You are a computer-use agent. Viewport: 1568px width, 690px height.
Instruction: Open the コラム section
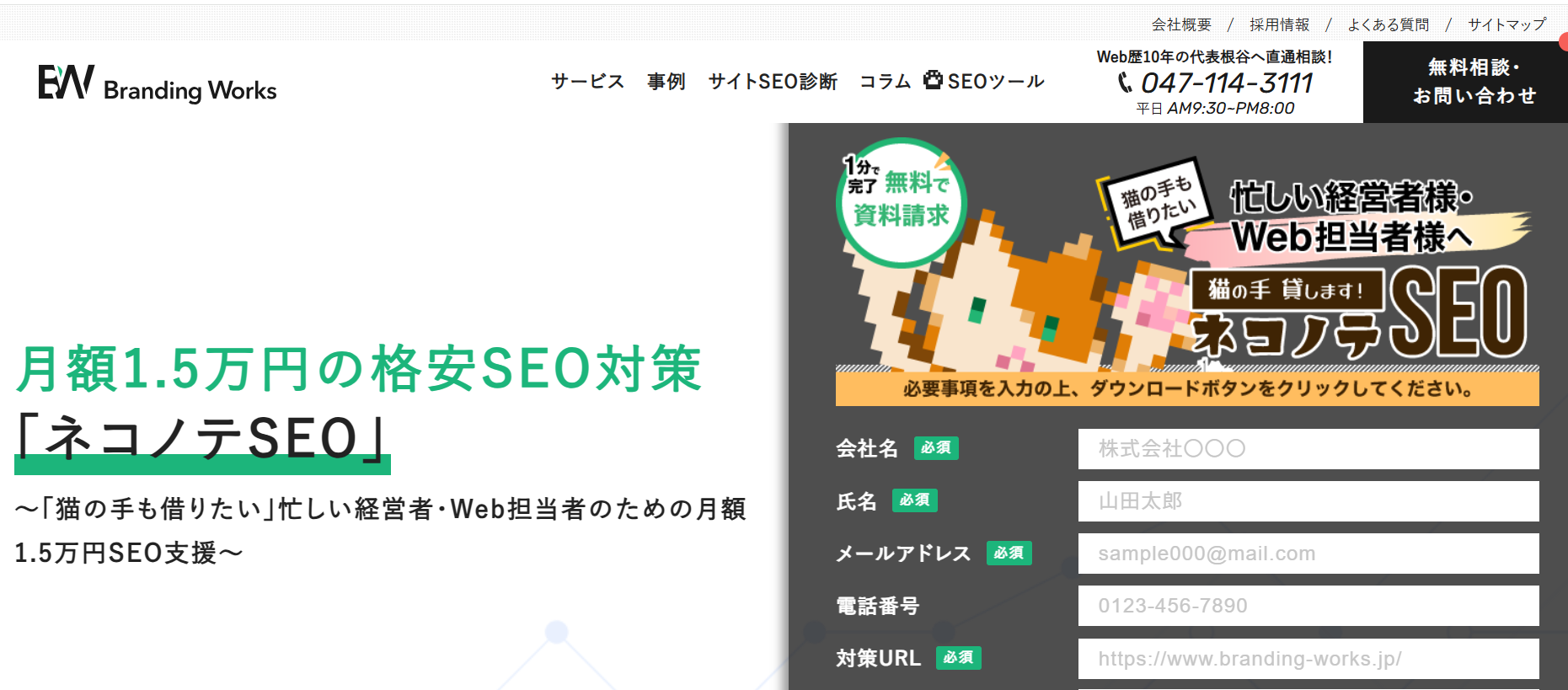coord(885,82)
